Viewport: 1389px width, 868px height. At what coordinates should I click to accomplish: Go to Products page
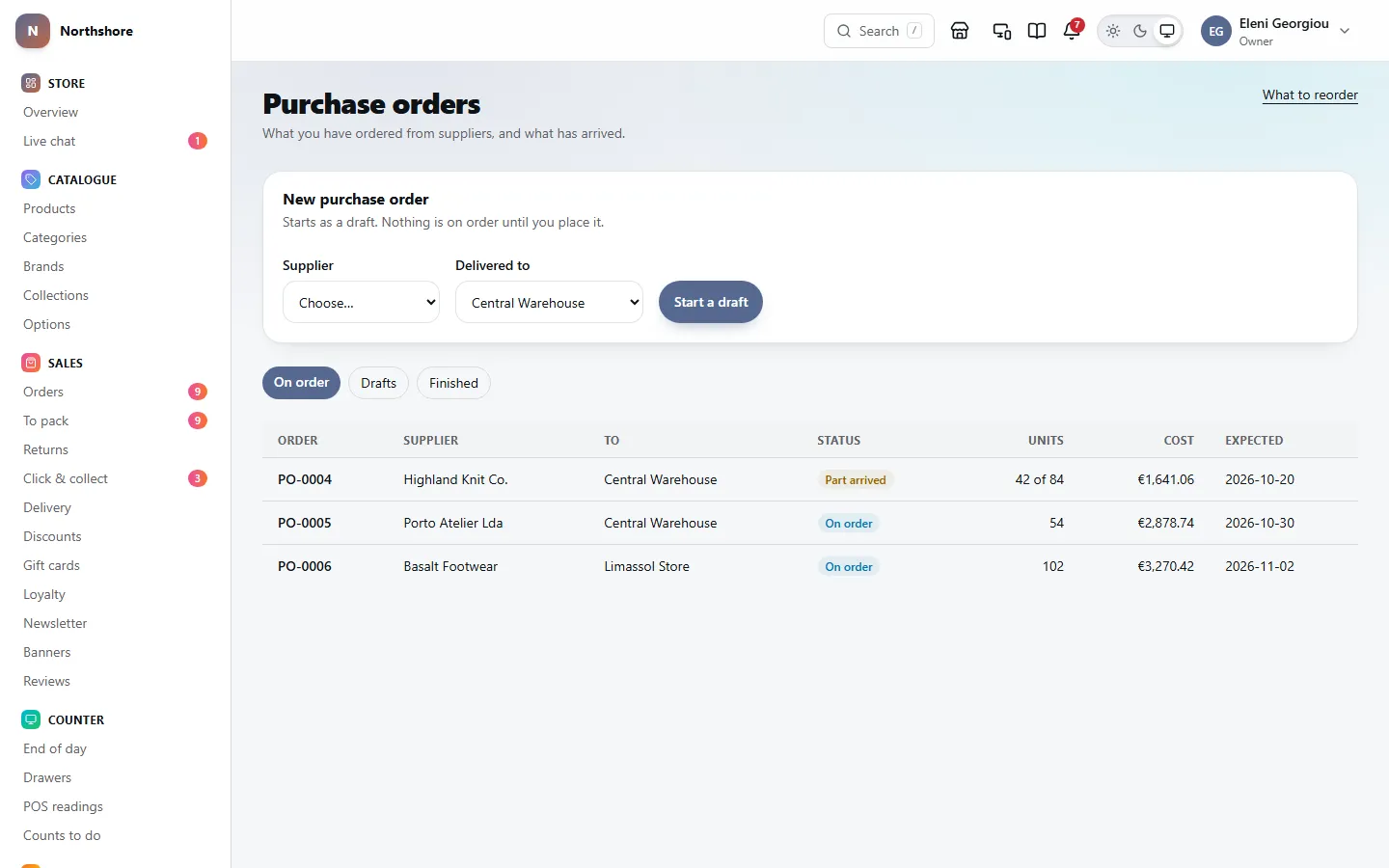49,208
